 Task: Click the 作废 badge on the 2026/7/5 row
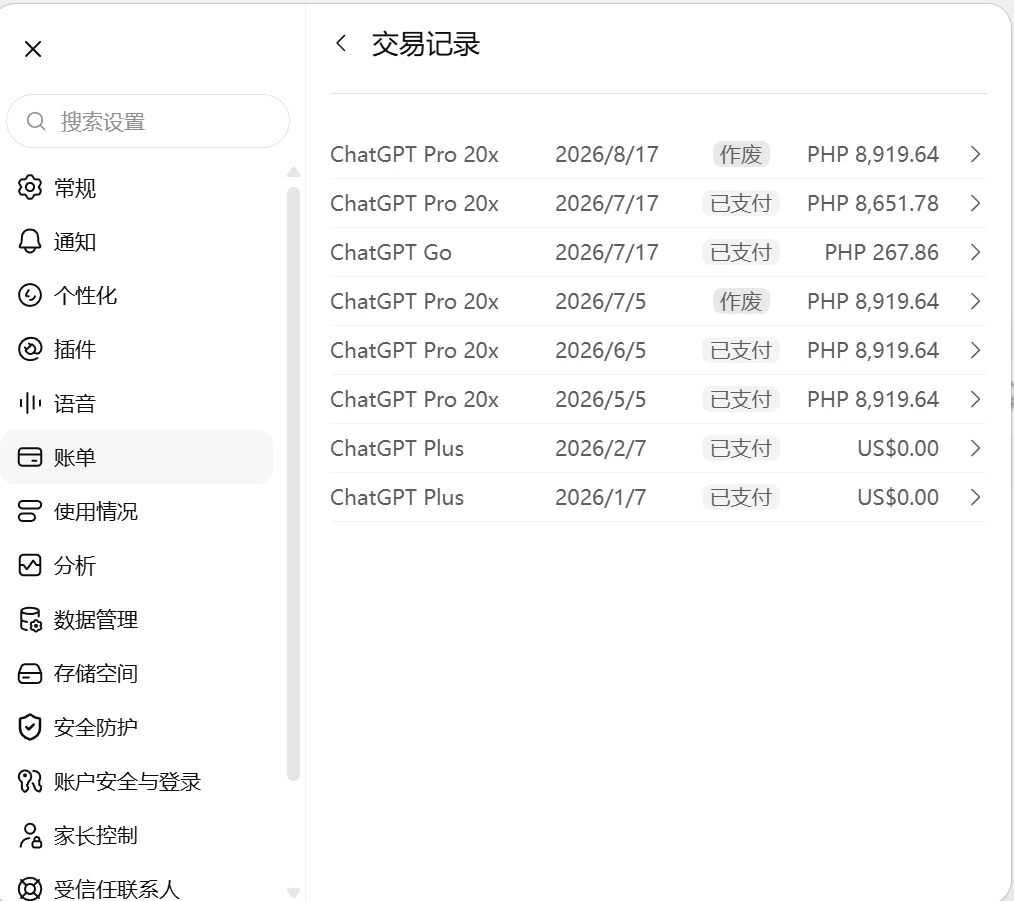tap(741, 301)
